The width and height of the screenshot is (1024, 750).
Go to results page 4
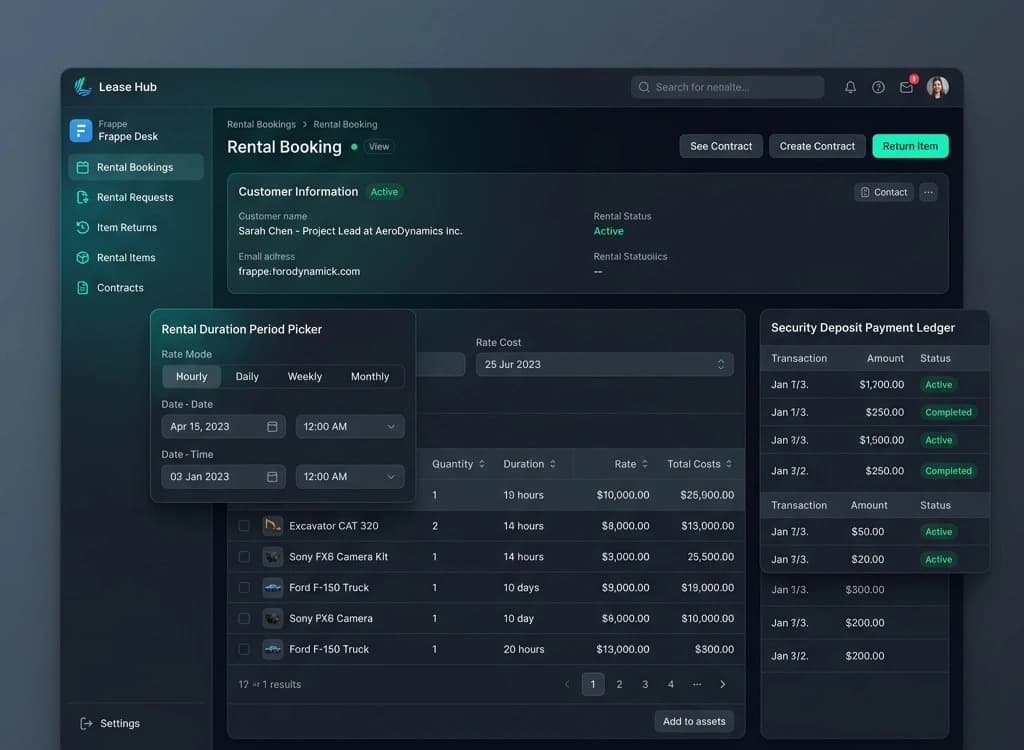(671, 684)
